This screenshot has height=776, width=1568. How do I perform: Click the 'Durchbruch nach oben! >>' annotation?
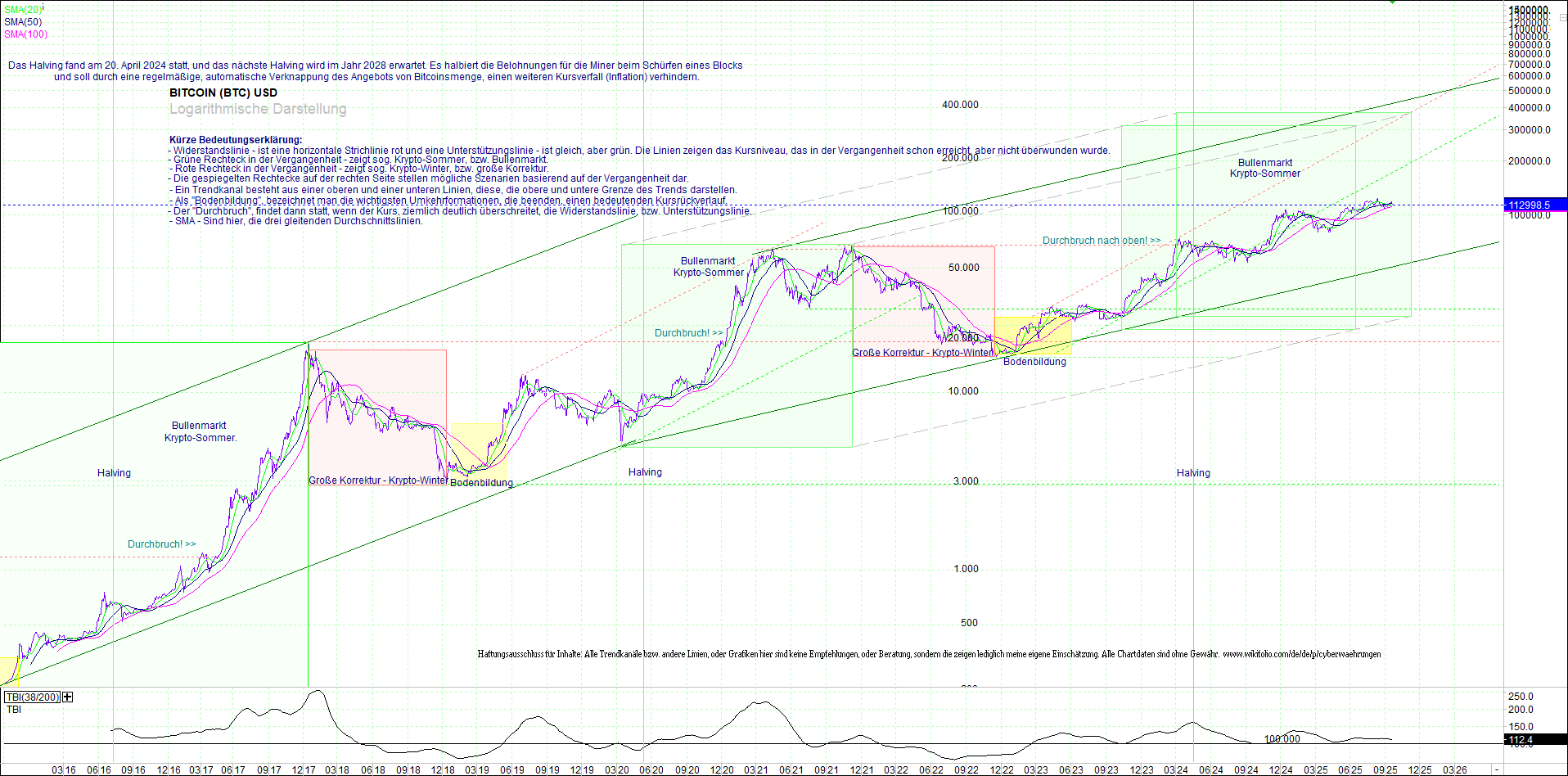(x=1101, y=240)
